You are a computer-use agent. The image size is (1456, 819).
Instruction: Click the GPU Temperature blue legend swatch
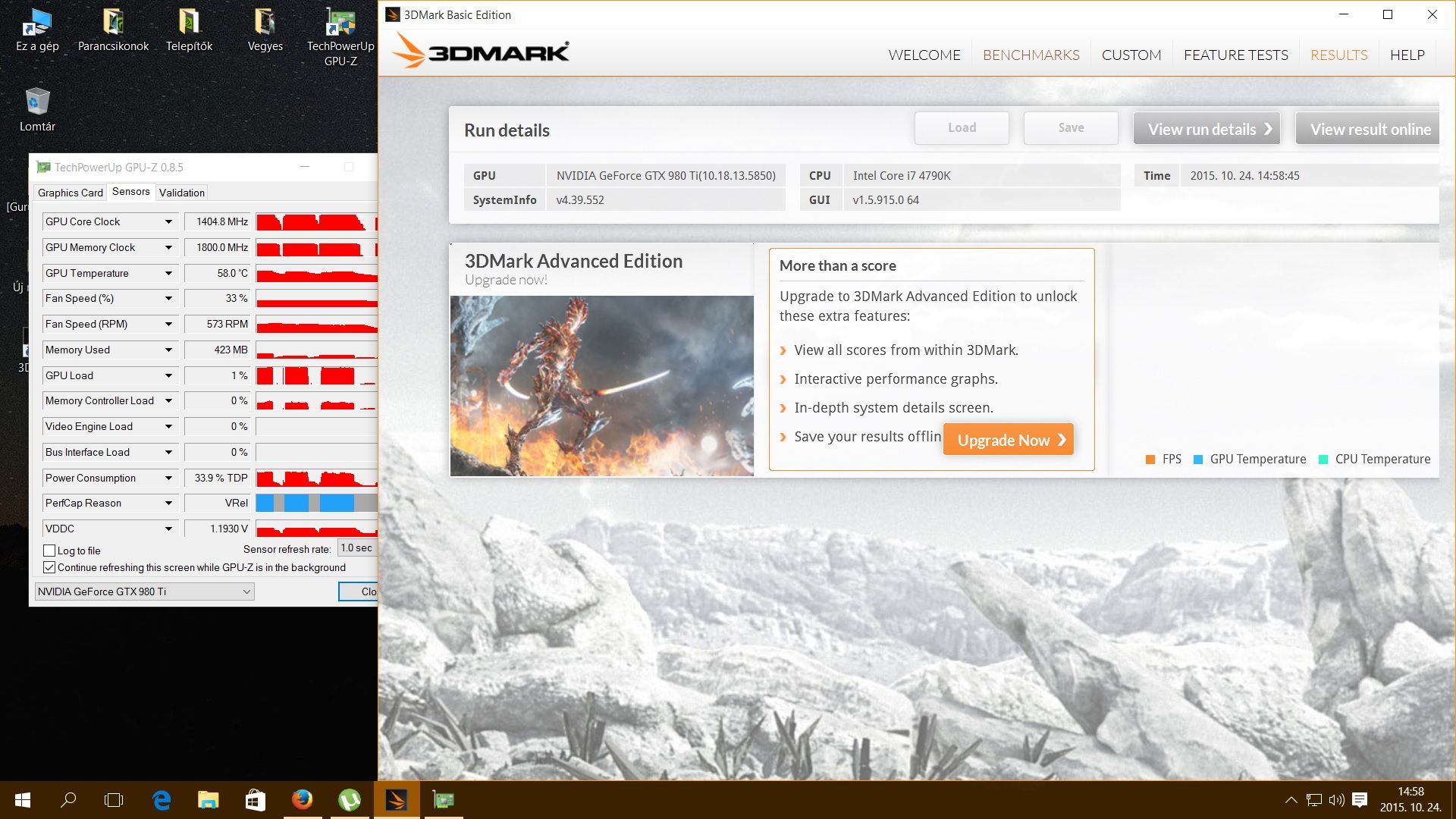[x=1198, y=460]
